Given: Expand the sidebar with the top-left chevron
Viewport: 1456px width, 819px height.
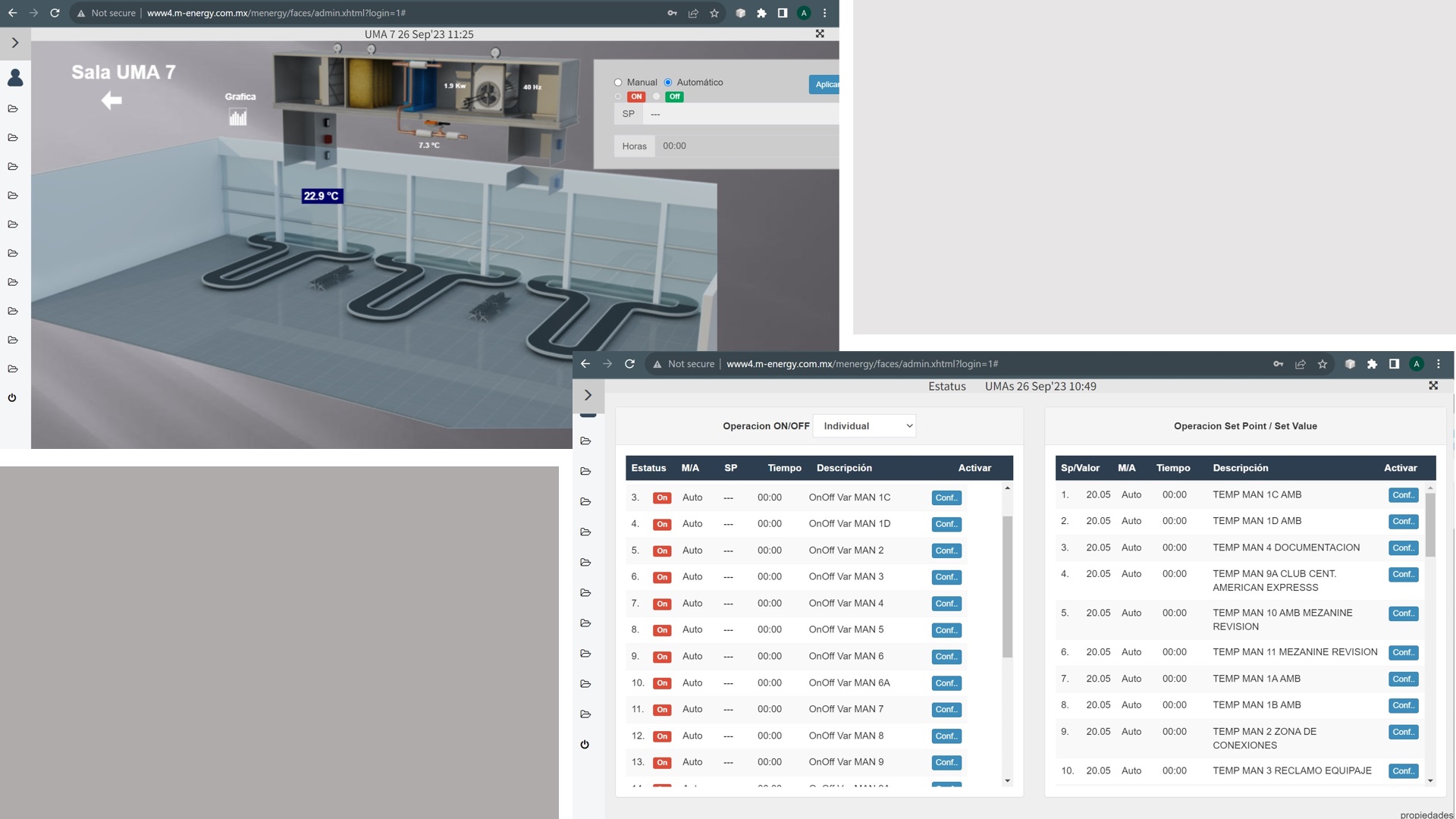Looking at the screenshot, I should (x=15, y=43).
